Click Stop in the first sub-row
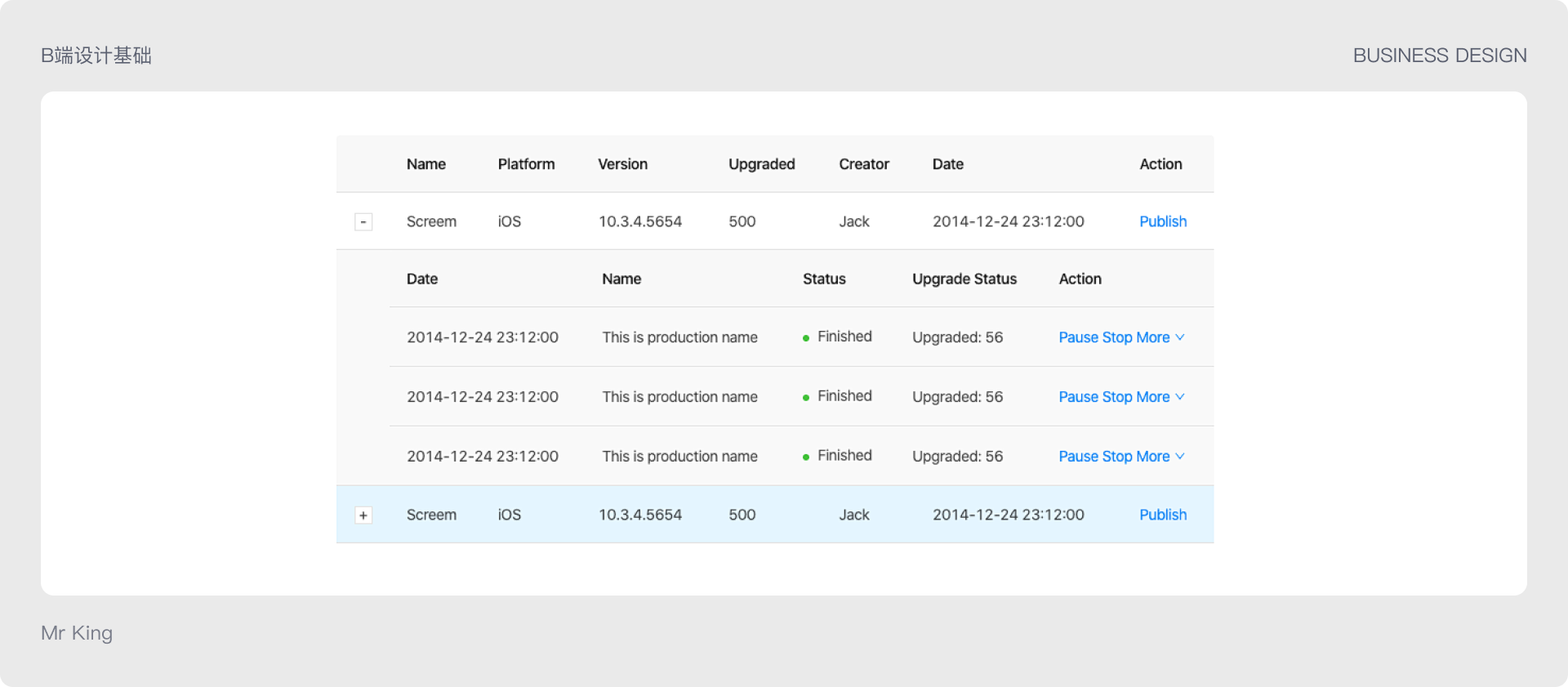Screen dimensions: 1568x687 click(1116, 337)
